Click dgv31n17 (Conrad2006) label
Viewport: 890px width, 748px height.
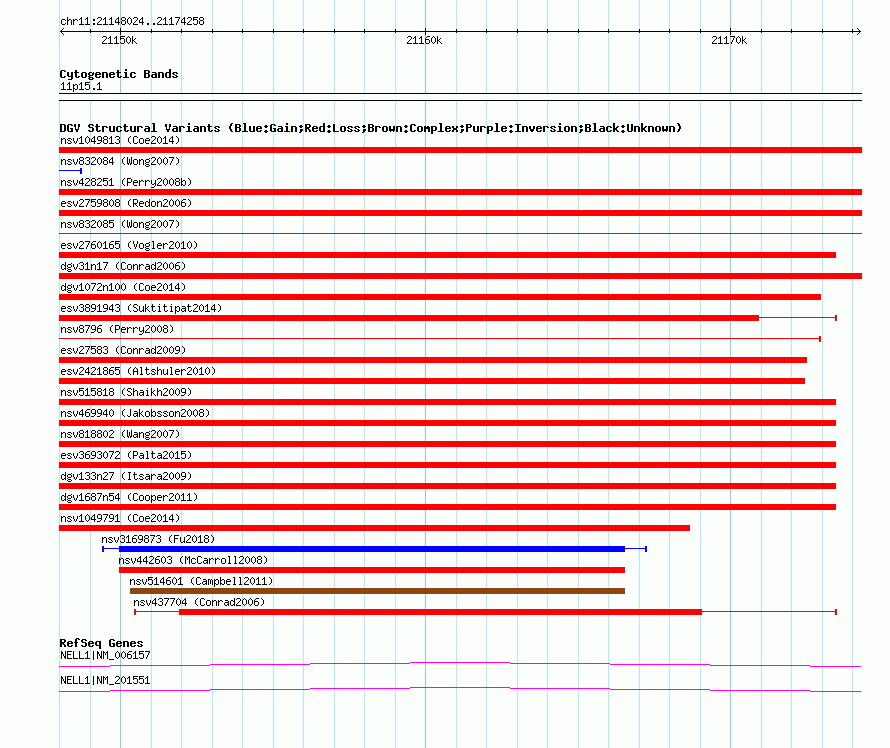pyautogui.click(x=123, y=266)
